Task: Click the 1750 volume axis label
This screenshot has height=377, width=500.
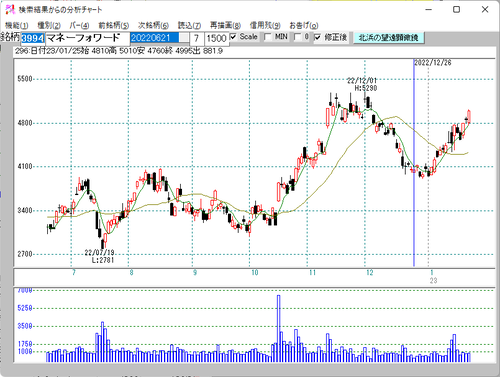Action: pyautogui.click(x=25, y=344)
